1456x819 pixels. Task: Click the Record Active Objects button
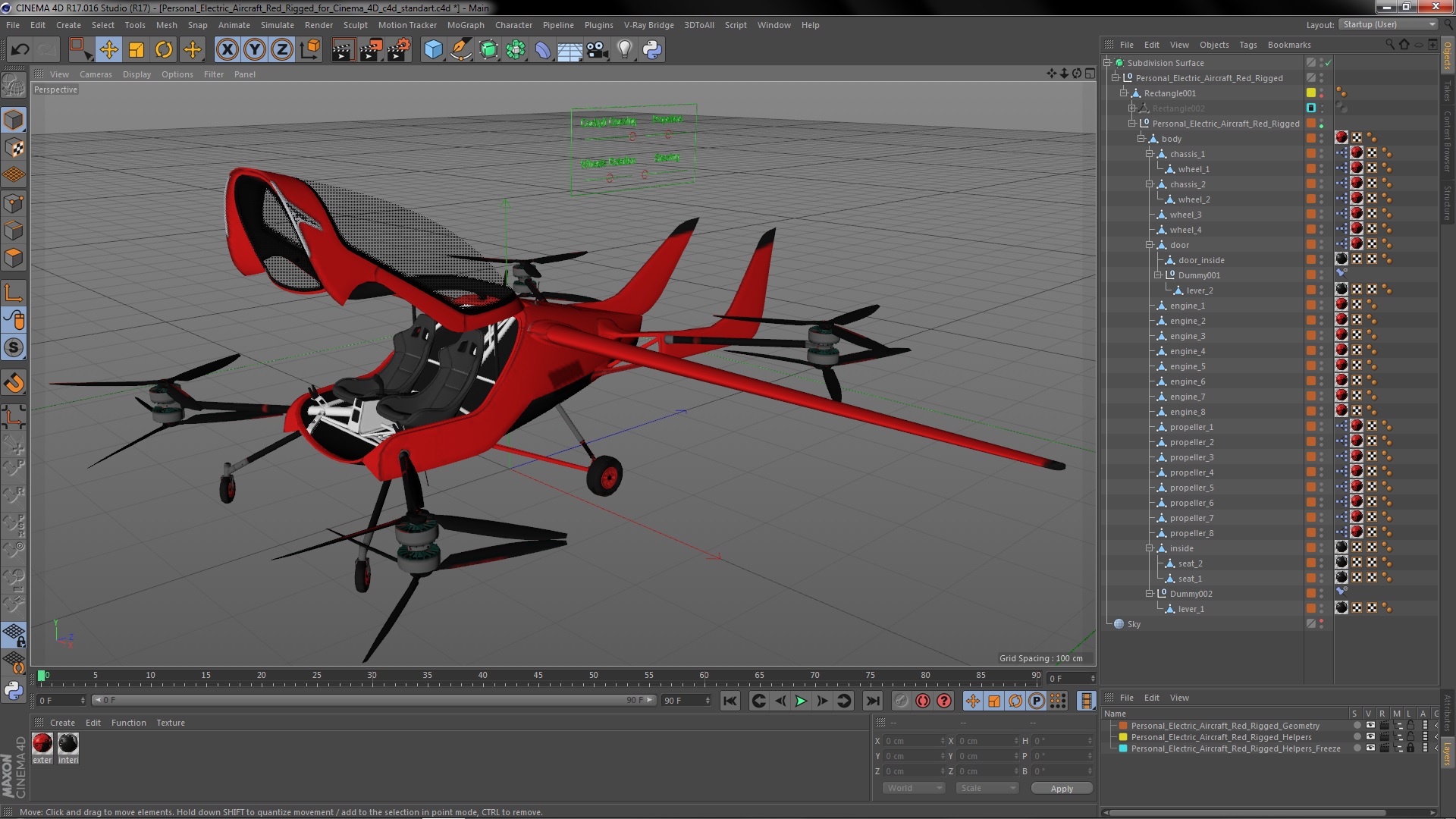901,701
